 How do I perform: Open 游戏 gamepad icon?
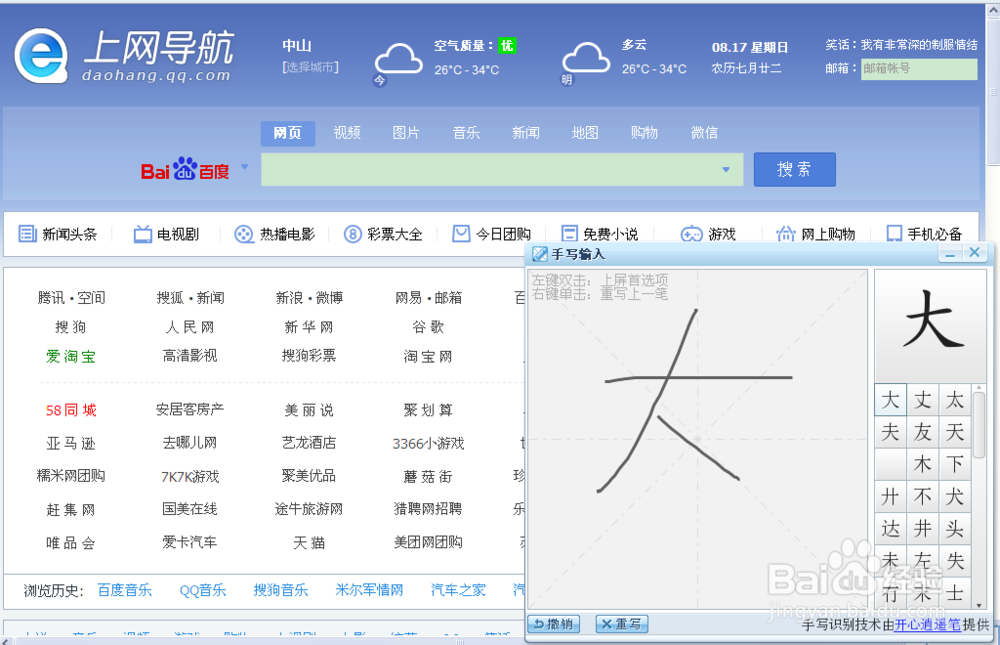[x=691, y=234]
